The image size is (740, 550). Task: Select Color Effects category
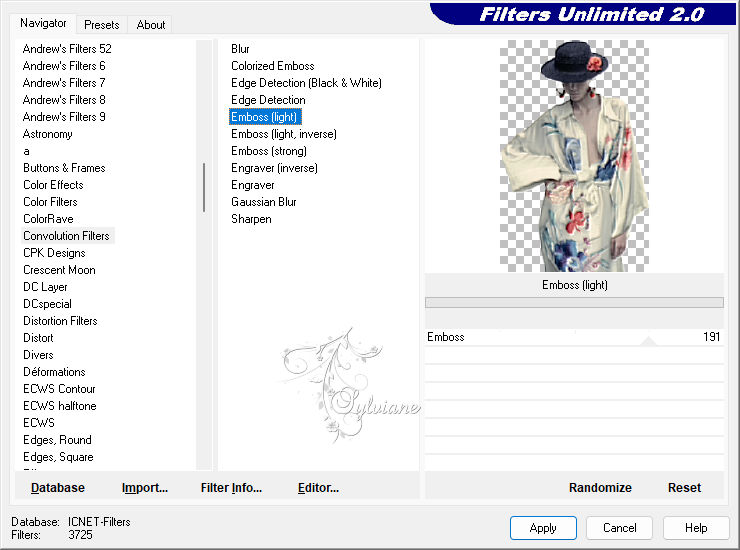[53, 185]
